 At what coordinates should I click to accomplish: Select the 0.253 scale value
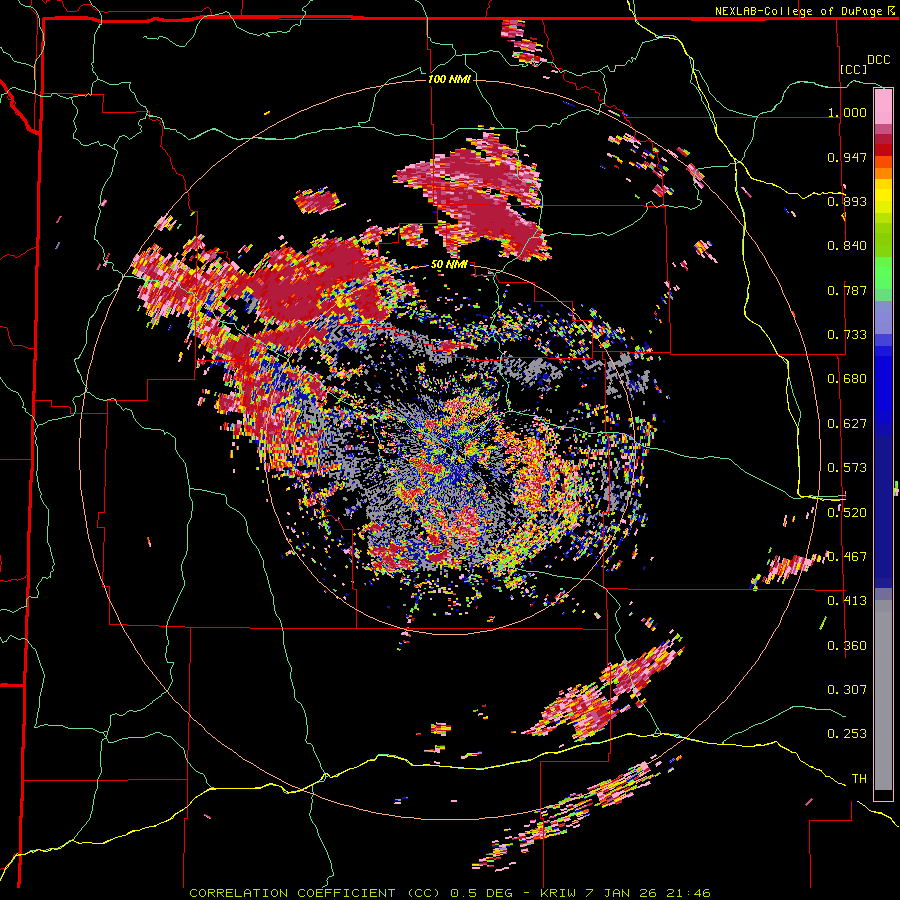click(x=847, y=734)
